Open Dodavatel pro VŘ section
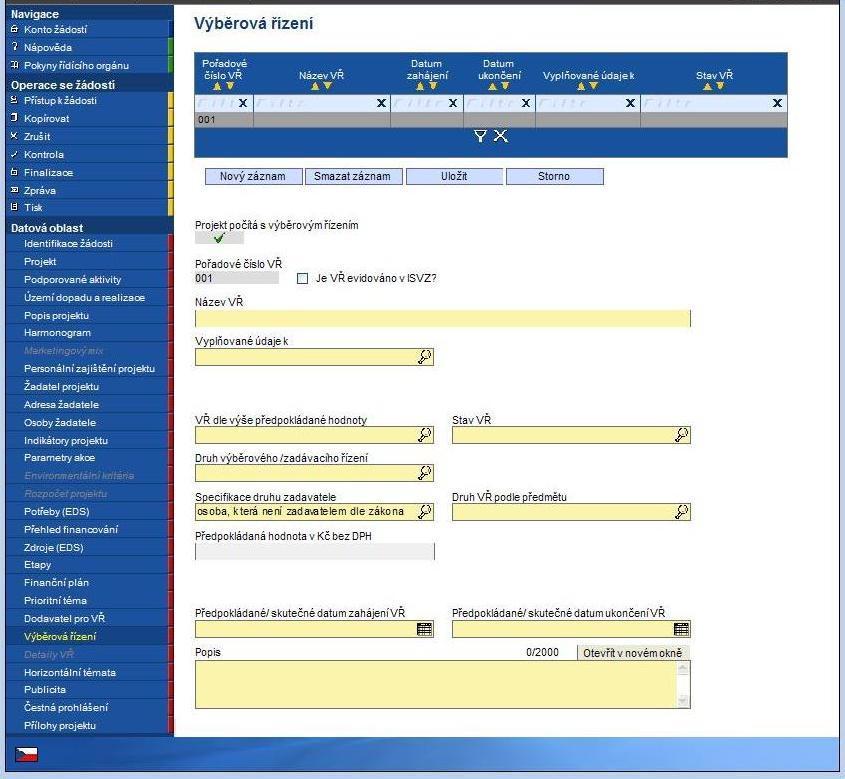This screenshot has height=779, width=845. click(64, 618)
